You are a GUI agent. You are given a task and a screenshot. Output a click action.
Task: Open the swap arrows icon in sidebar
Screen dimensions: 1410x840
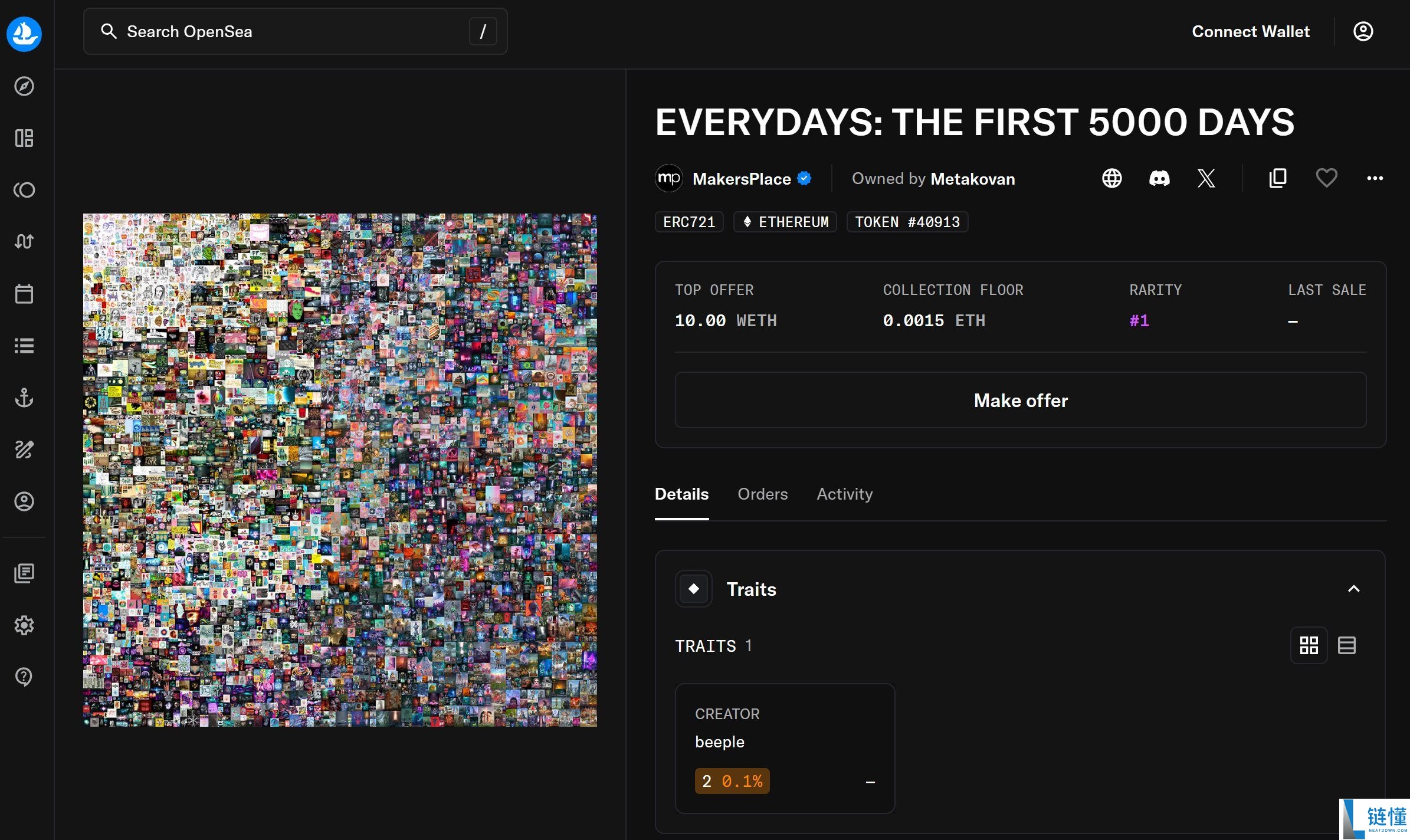coord(24,241)
